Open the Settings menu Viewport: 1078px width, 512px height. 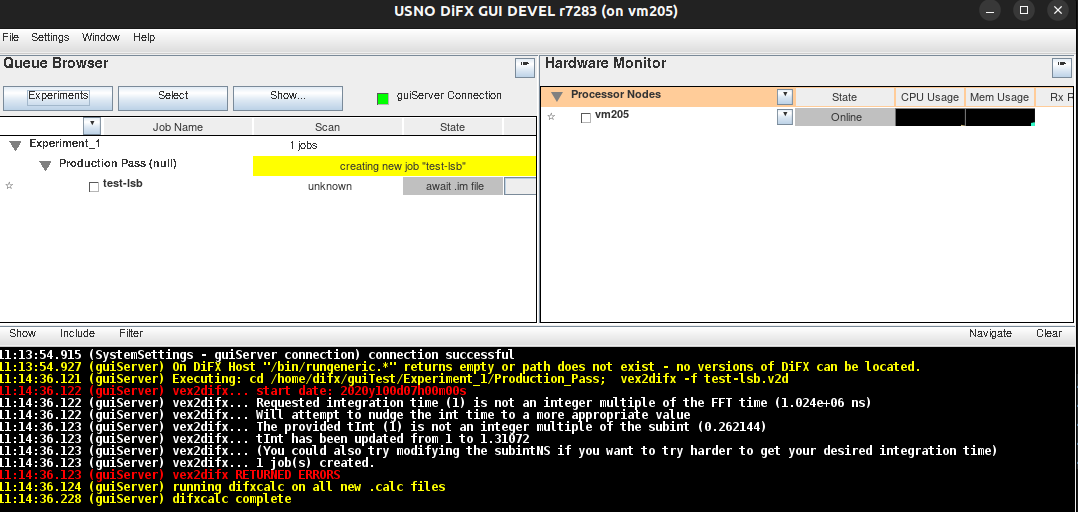[x=50, y=37]
